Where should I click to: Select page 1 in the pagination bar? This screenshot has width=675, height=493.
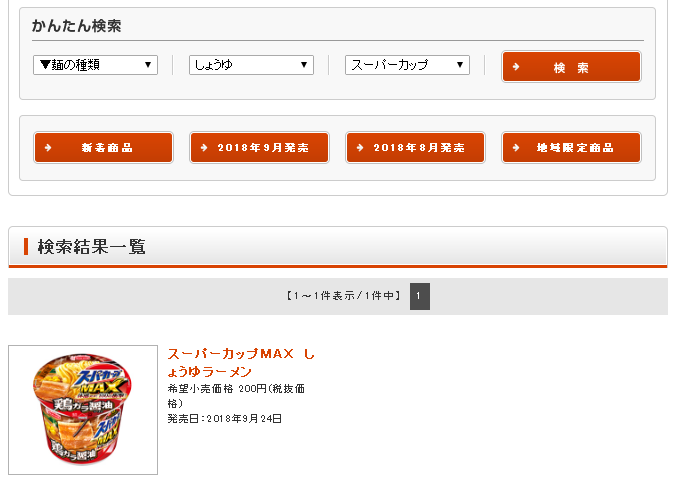tap(419, 296)
